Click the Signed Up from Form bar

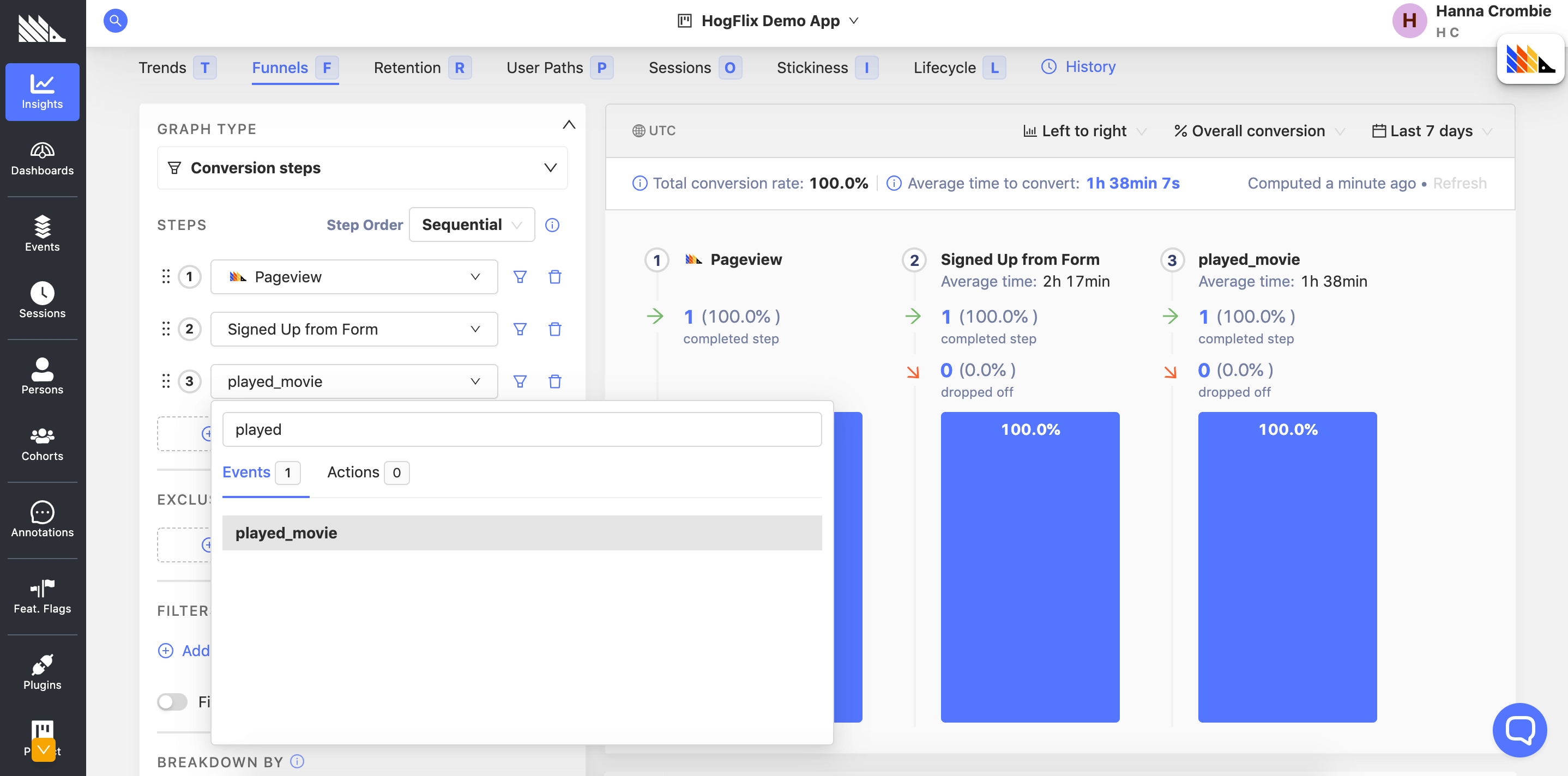tap(1029, 566)
